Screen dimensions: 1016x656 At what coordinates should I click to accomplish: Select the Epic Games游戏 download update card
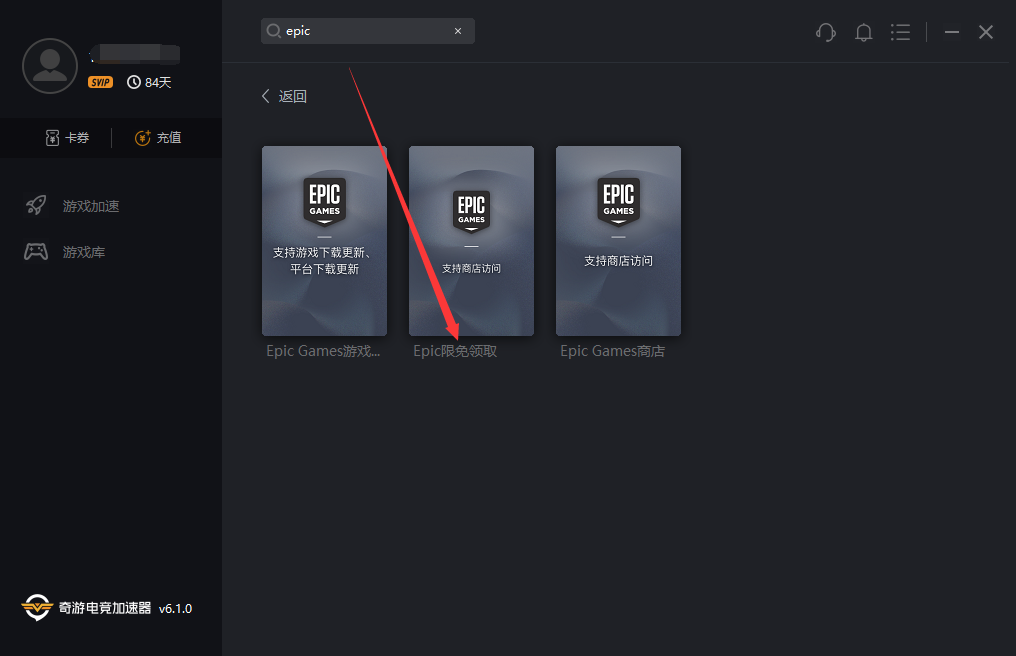click(324, 241)
